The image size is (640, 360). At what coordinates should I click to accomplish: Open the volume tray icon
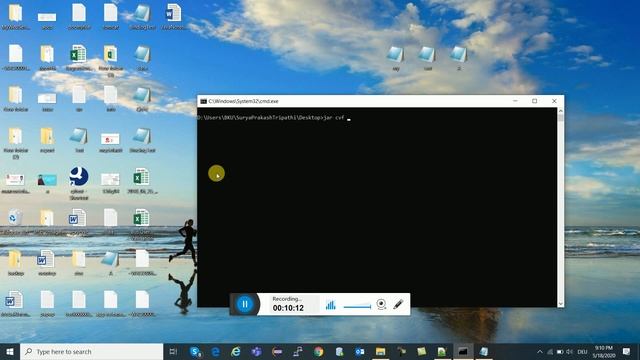point(570,352)
